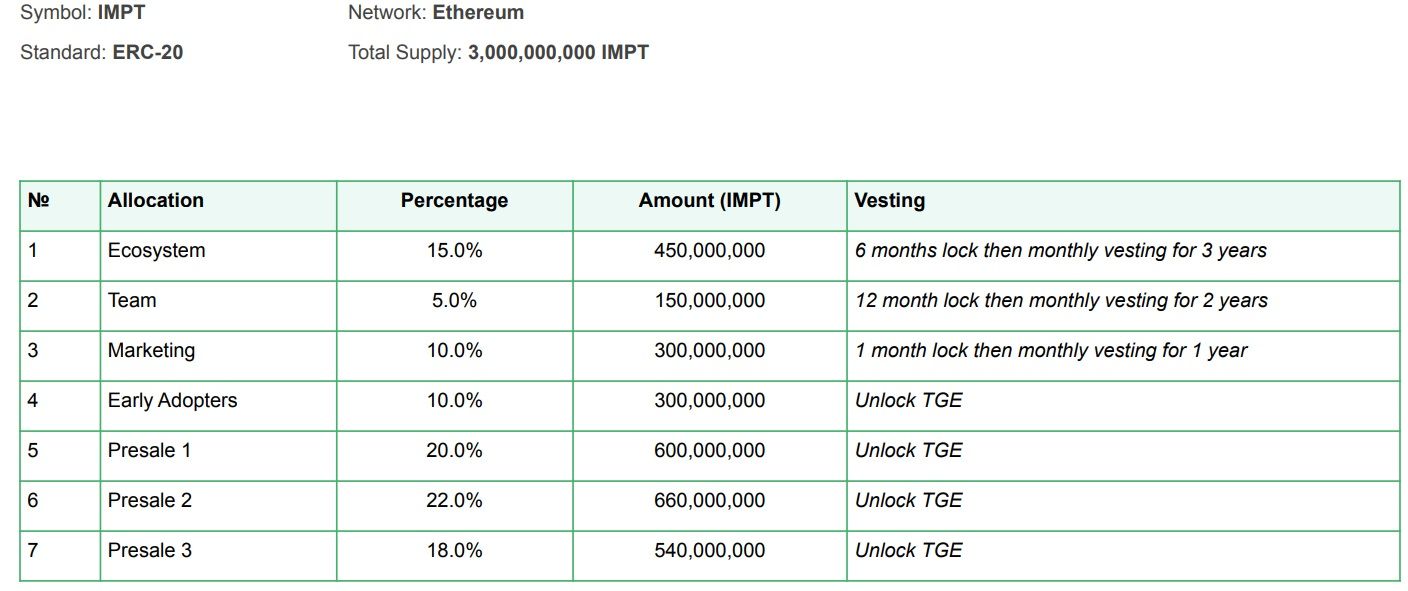Click the Marketing row label
This screenshot has height=591, width=1408.
pos(151,350)
